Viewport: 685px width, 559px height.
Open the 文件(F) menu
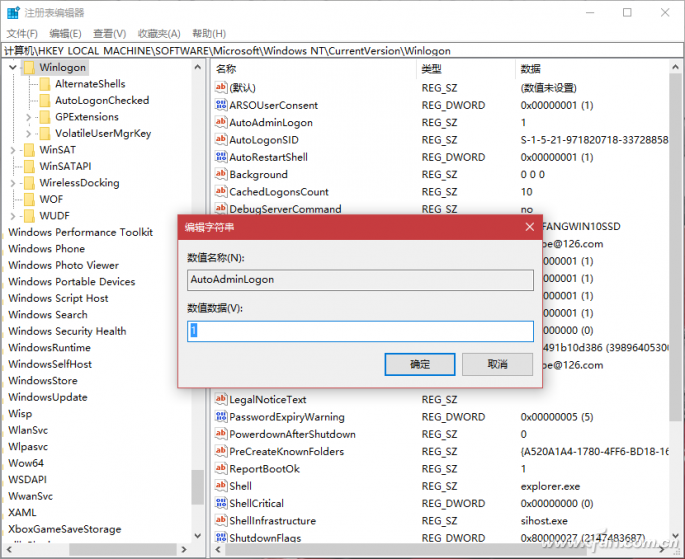(x=22, y=34)
